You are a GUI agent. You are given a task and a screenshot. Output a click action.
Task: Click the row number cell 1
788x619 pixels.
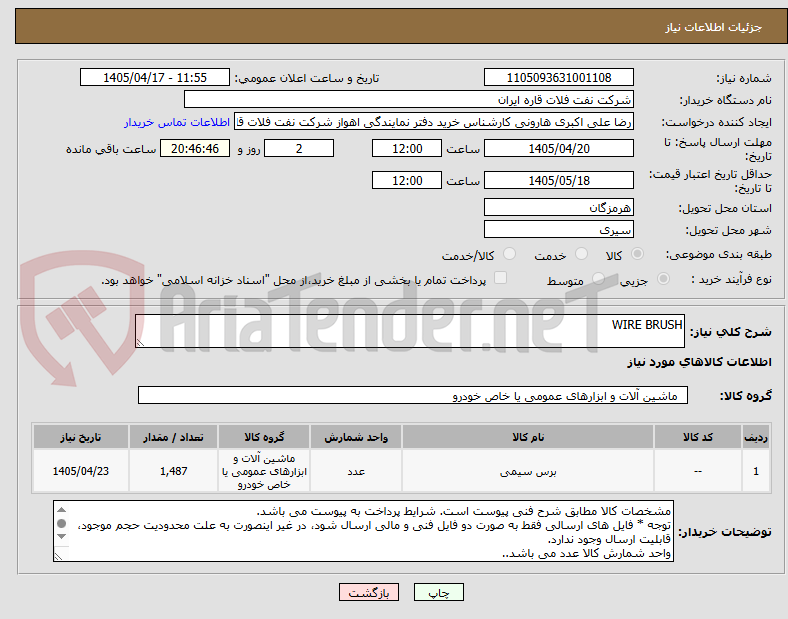(756, 471)
